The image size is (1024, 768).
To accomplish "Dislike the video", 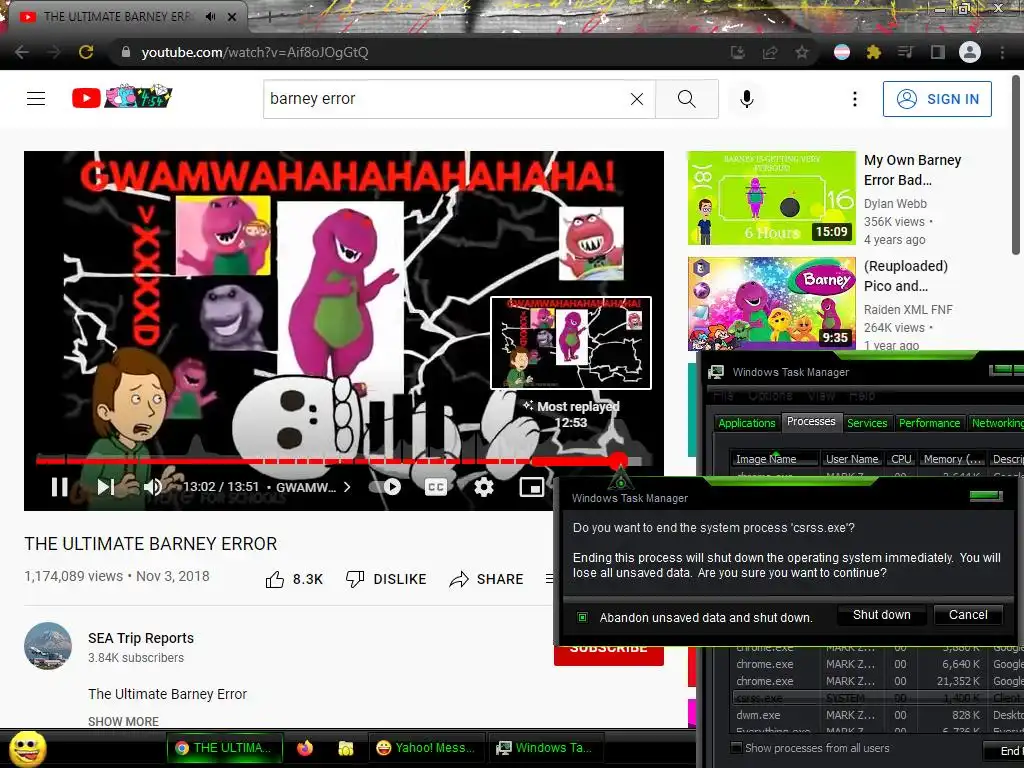I will (386, 579).
